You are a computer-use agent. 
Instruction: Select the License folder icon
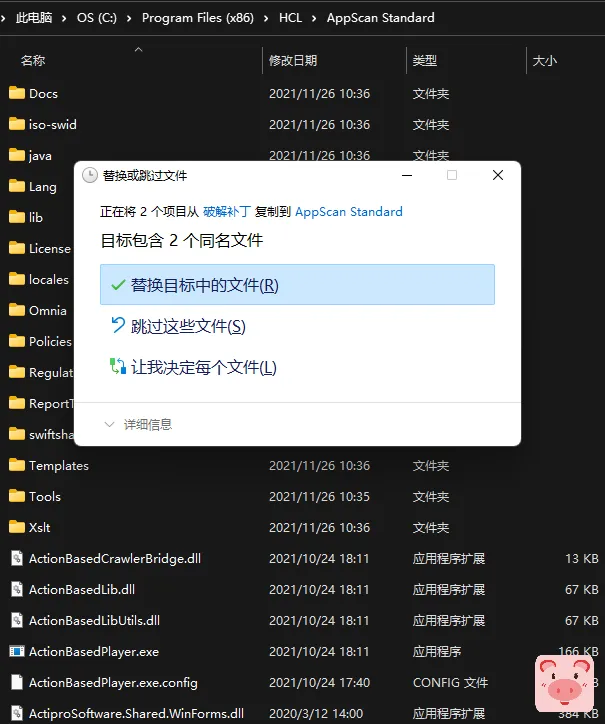(x=17, y=248)
